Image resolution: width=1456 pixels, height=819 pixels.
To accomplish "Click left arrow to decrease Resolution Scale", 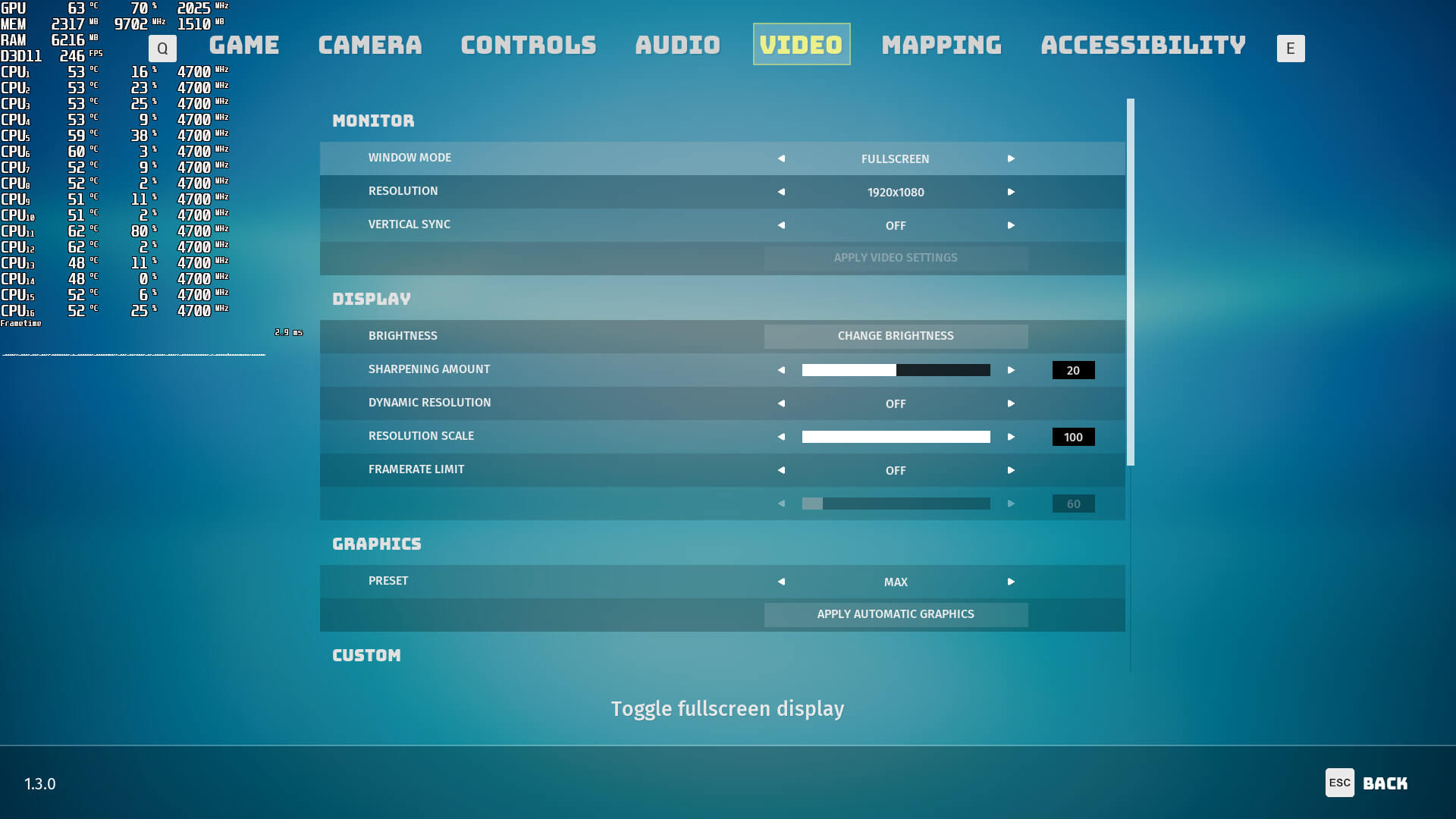I will pos(781,437).
